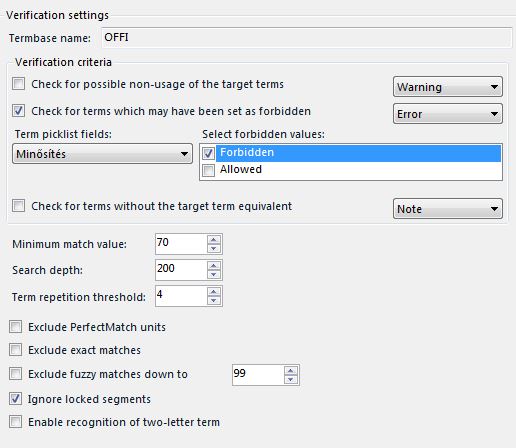Open the Note severity dropdown
516x448 pixels.
(448, 209)
